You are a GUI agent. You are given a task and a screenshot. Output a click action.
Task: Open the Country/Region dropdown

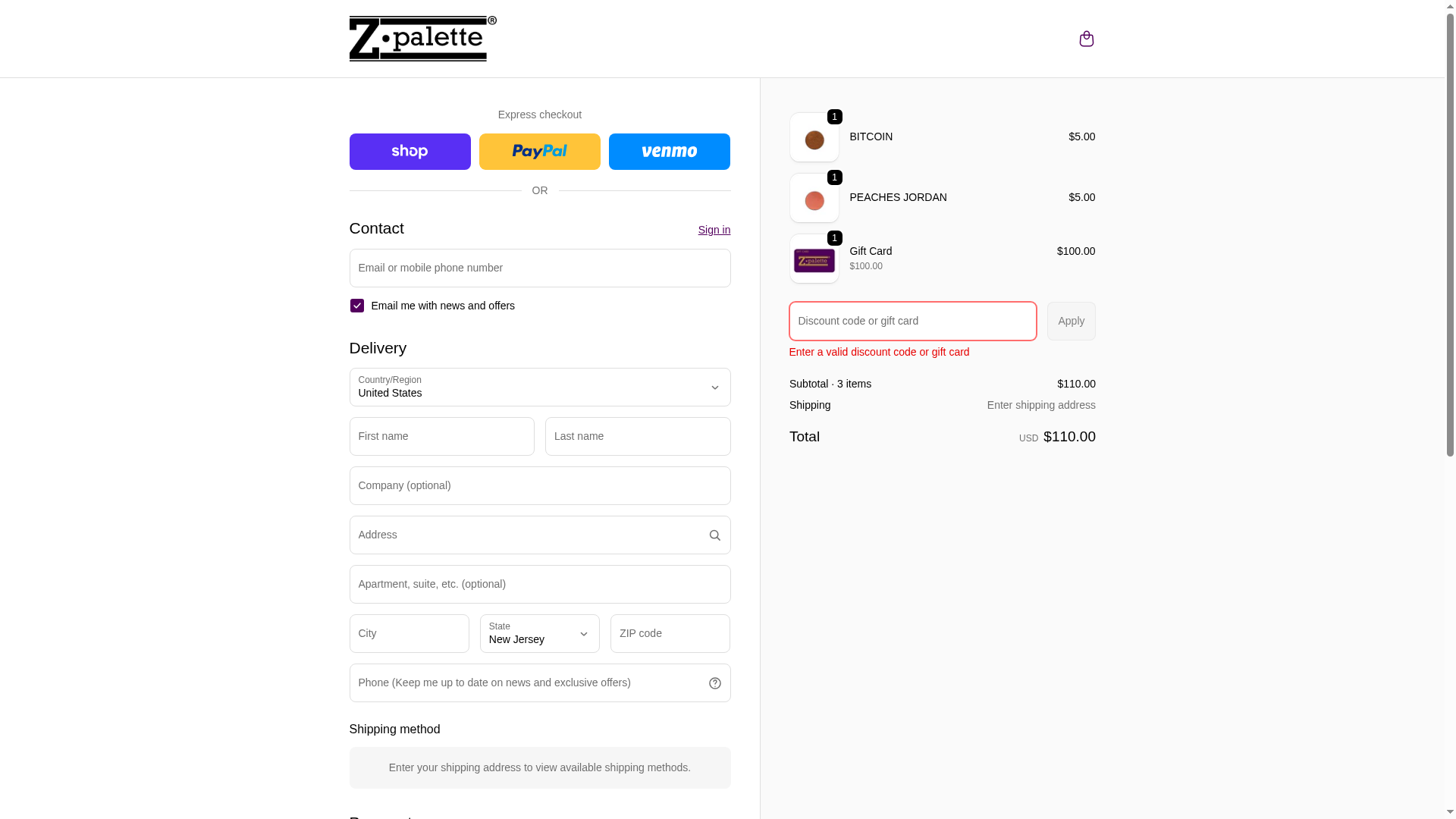tap(539, 388)
